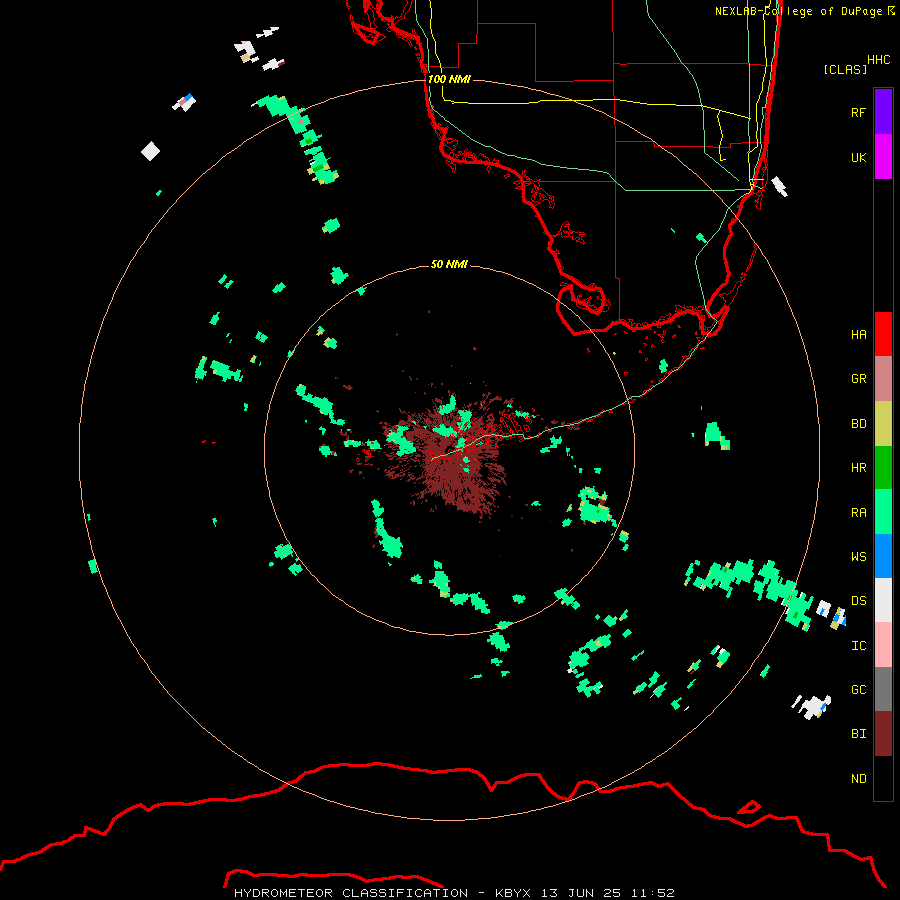This screenshot has height=900, width=900.
Task: Click the white diamond-shaped dry snow echo
Action: click(150, 151)
